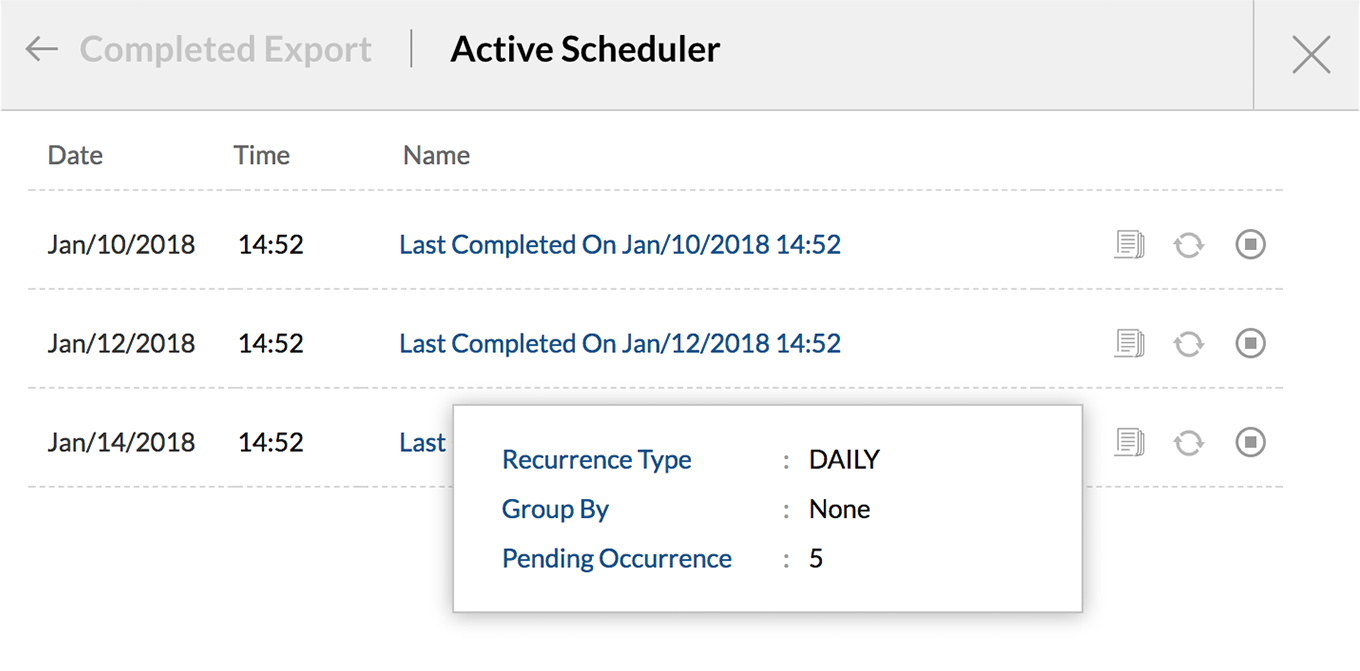This screenshot has height=671, width=1360.
Task: View details icon for Jan/12/2018 schedule
Action: click(1129, 343)
